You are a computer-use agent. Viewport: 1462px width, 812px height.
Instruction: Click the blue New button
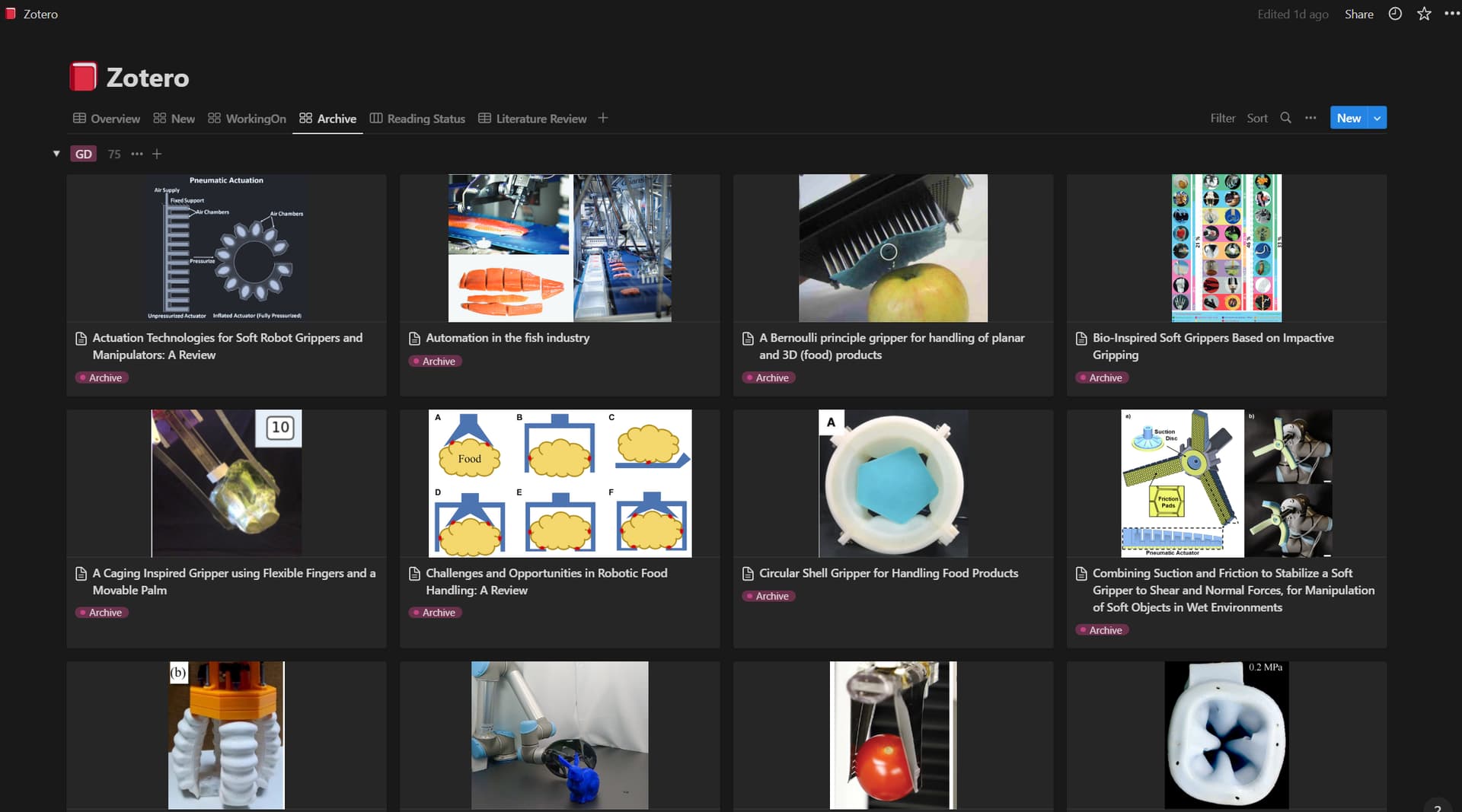(1349, 118)
